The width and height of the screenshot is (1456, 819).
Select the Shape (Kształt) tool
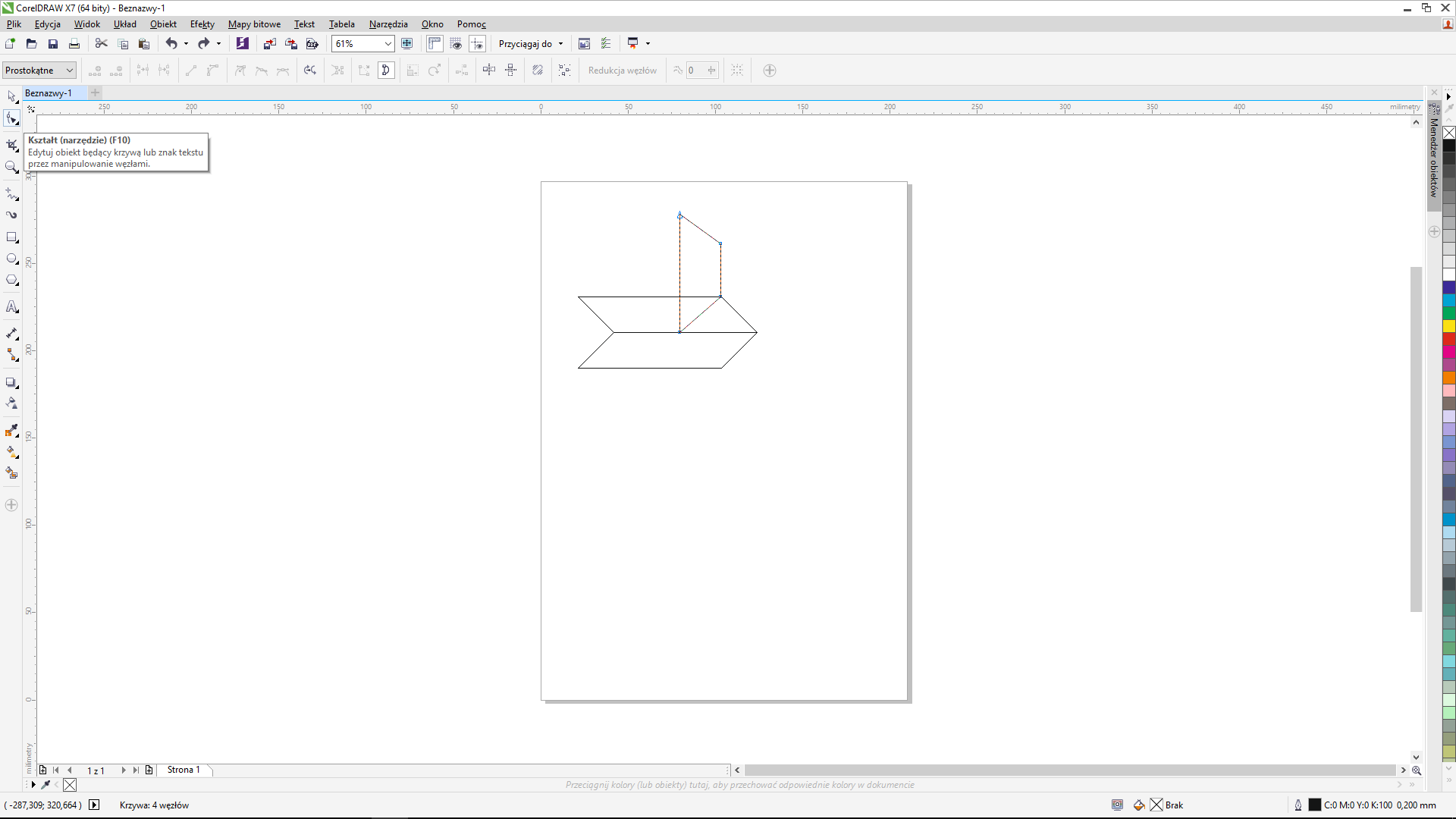tap(11, 118)
